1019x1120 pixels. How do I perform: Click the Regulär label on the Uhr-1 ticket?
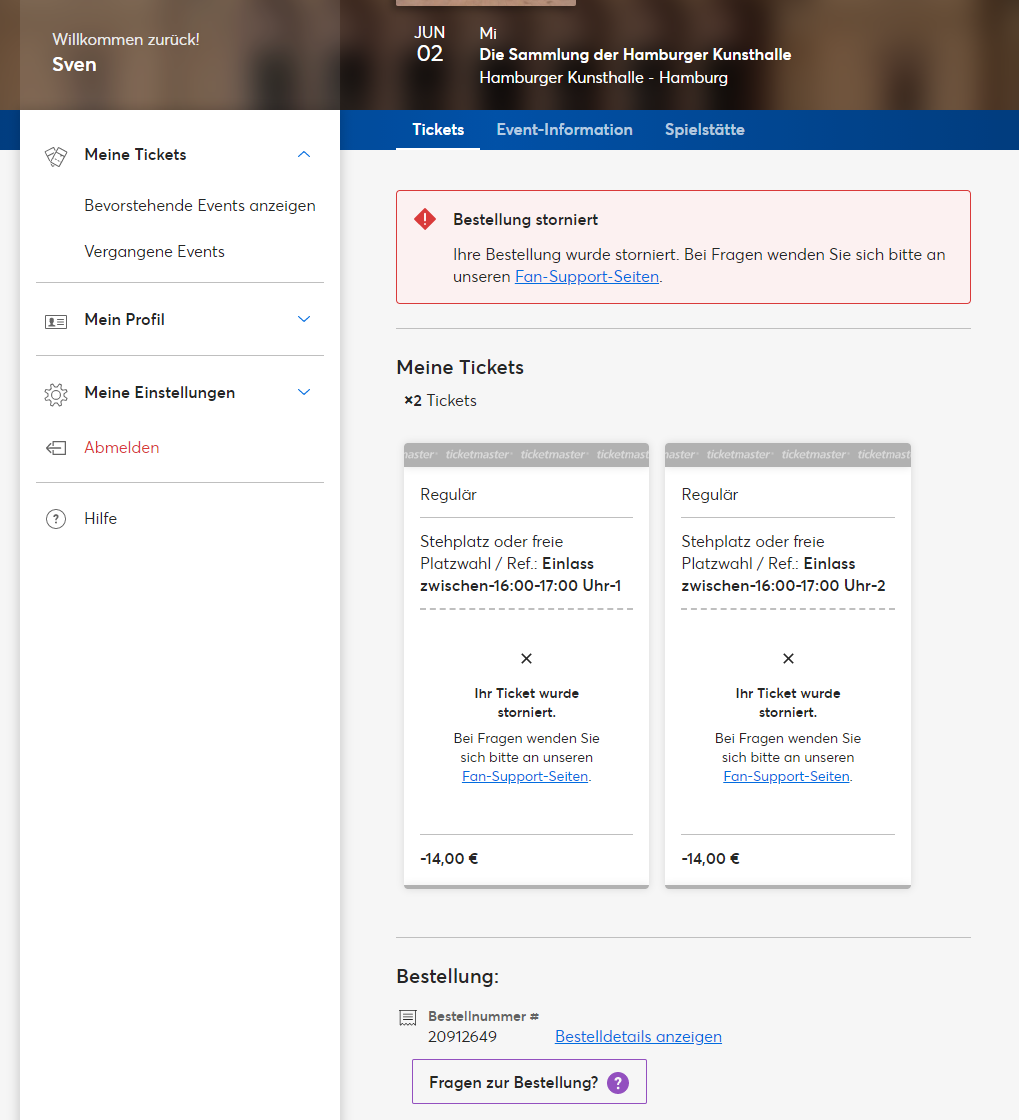[x=448, y=495]
